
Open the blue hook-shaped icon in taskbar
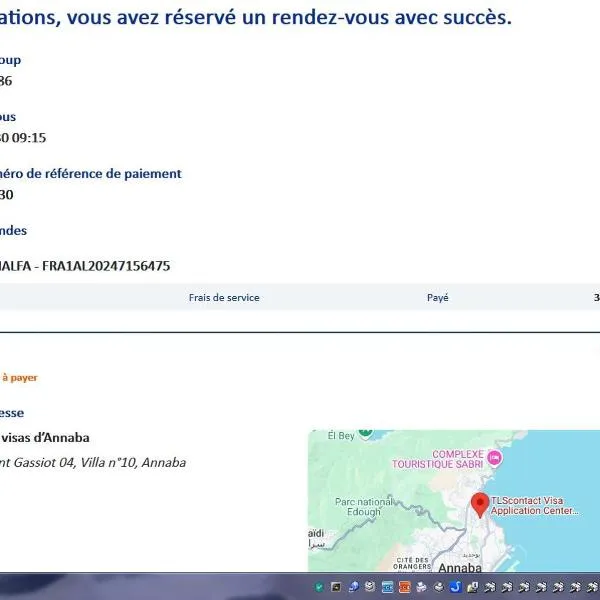(x=454, y=587)
